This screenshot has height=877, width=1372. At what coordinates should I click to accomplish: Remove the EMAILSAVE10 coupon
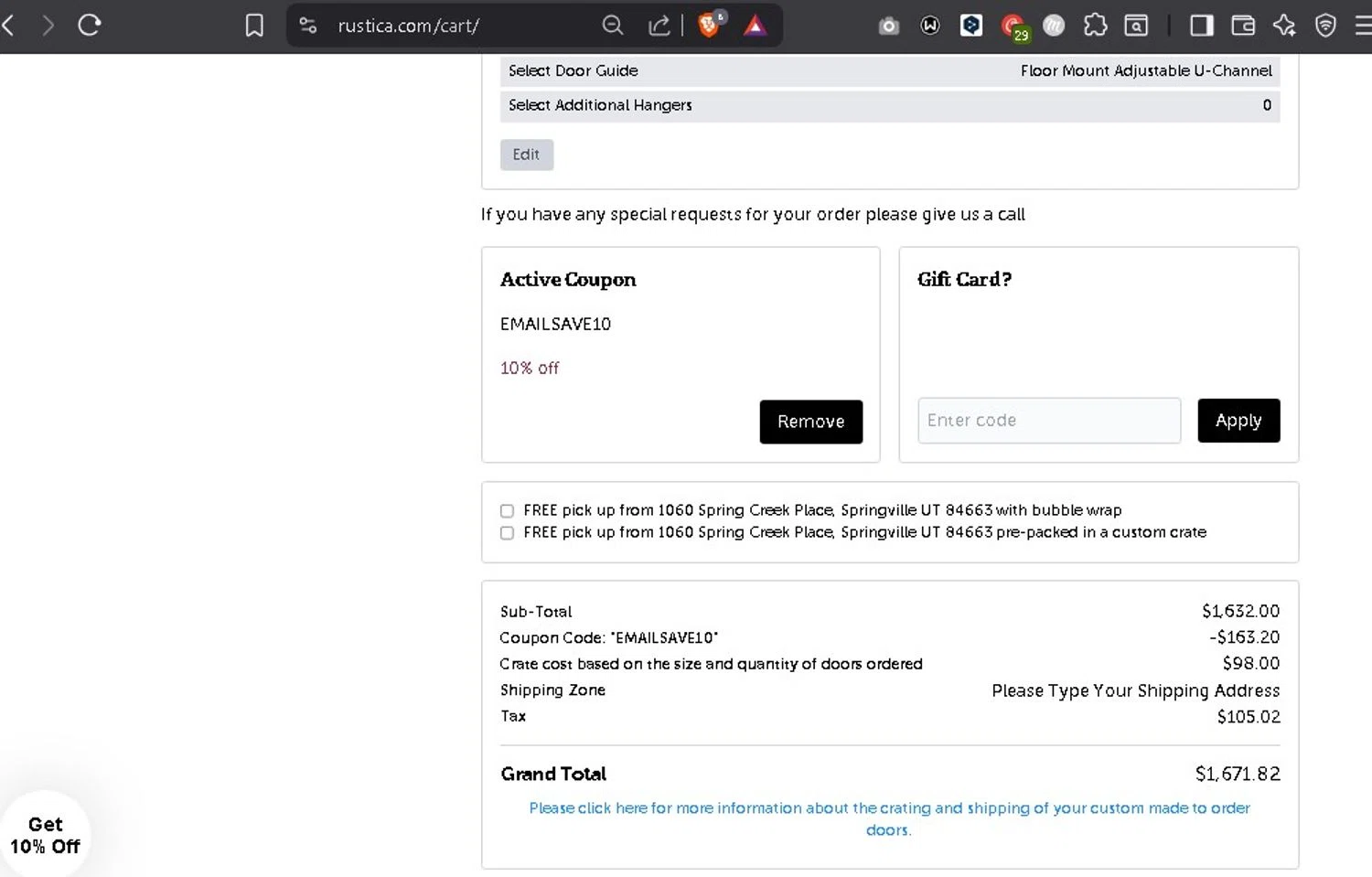(810, 422)
